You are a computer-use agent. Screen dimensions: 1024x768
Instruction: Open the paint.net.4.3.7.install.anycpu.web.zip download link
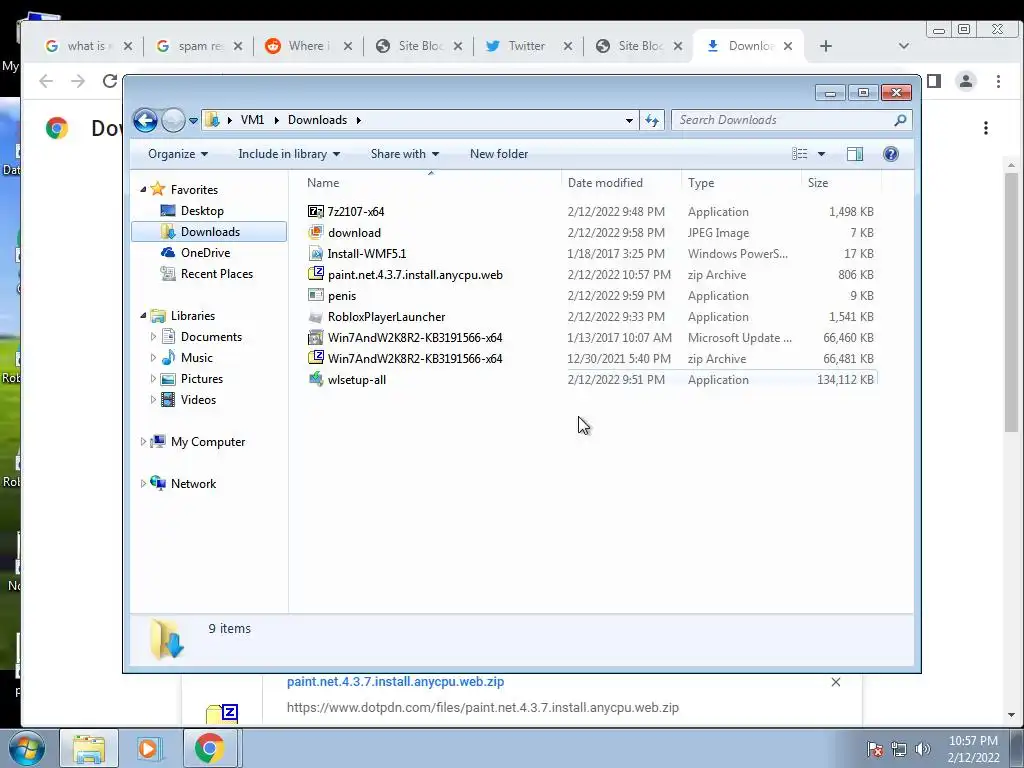[395, 682]
